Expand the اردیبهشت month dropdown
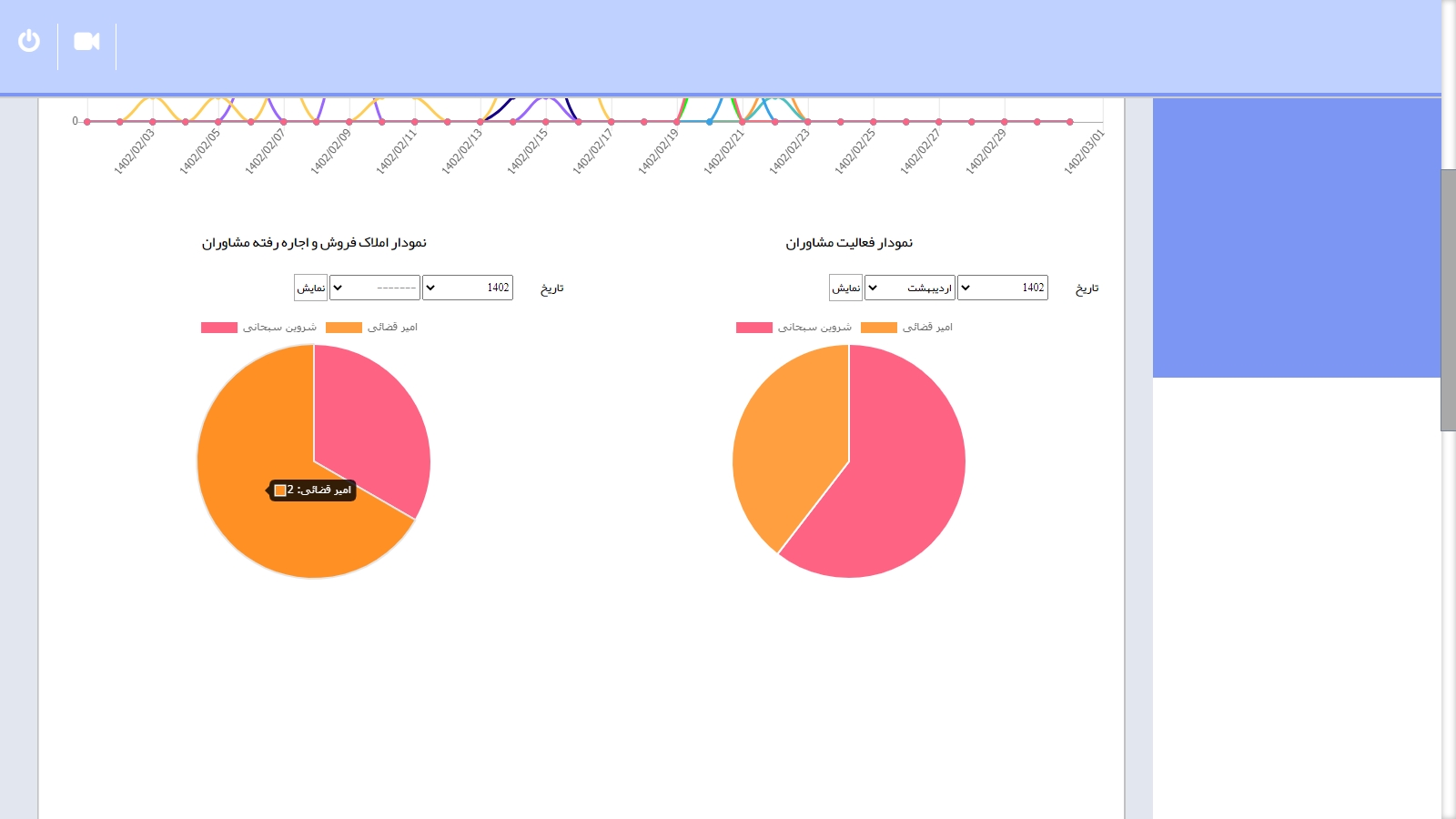 pos(909,288)
